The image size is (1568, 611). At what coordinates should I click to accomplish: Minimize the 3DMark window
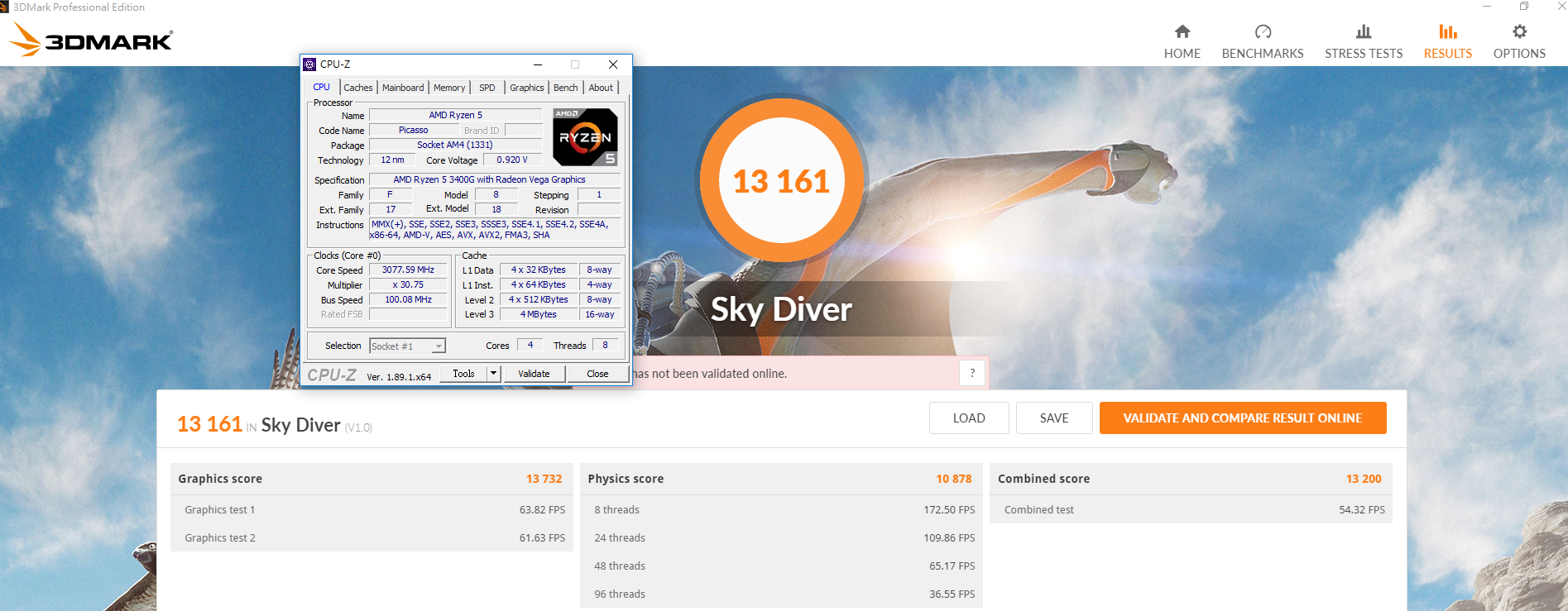pyautogui.click(x=1487, y=7)
